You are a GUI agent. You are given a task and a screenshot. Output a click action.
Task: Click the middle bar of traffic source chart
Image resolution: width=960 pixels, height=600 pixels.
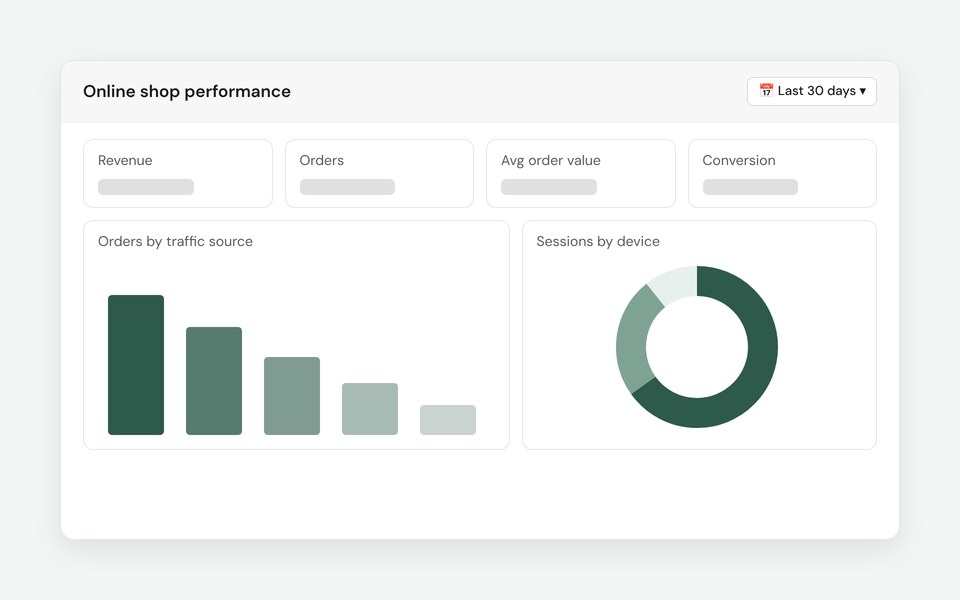(292, 396)
